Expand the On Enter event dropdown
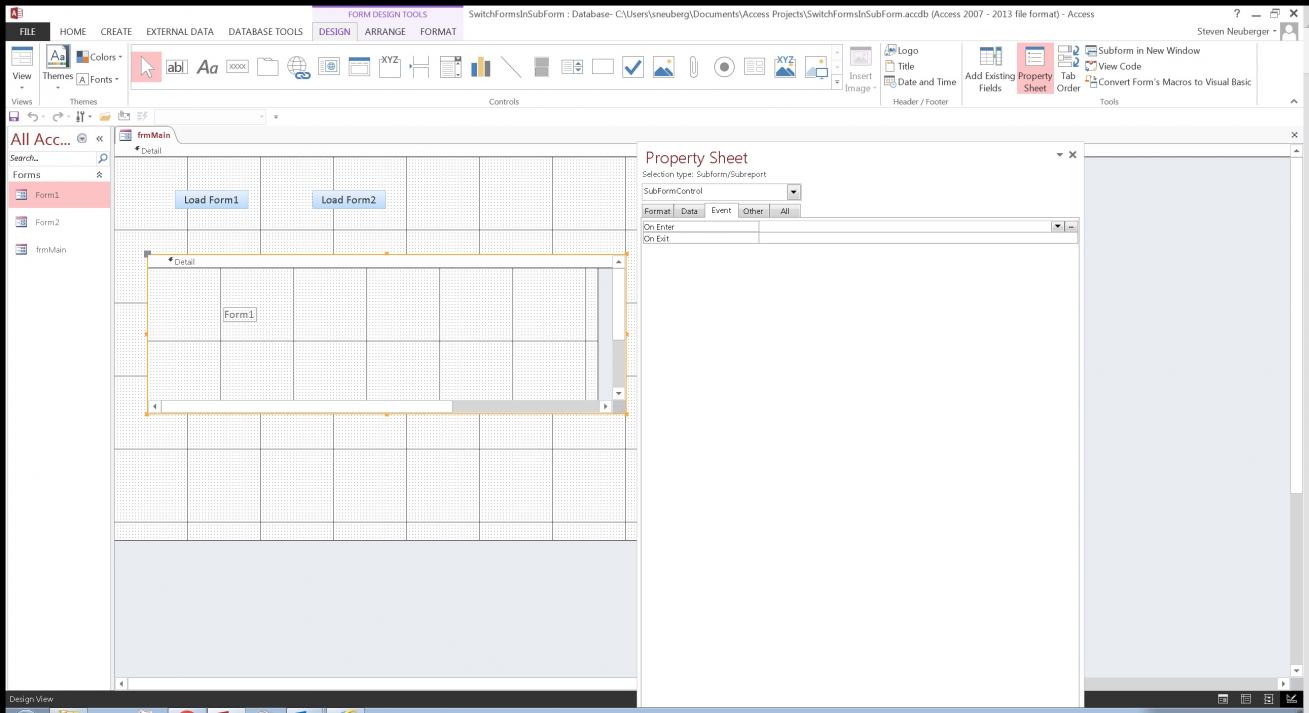1309x713 pixels. pos(1058,227)
